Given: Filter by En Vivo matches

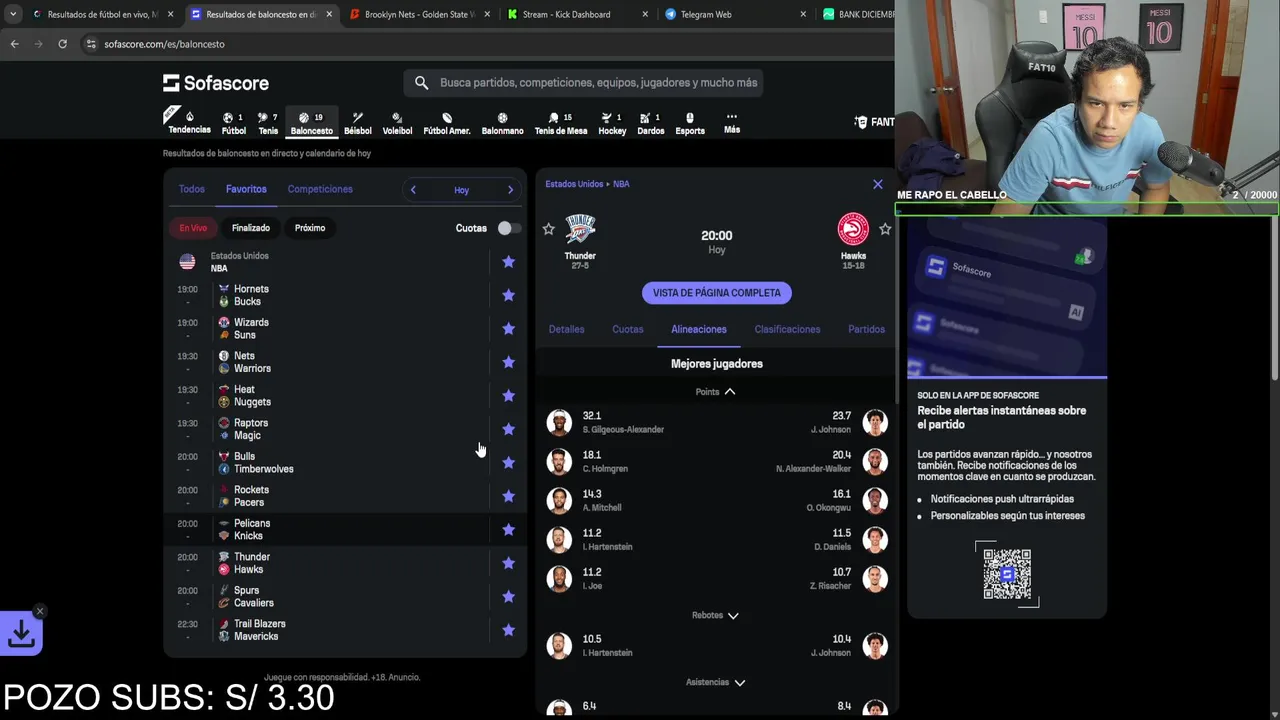Looking at the screenshot, I should point(193,228).
